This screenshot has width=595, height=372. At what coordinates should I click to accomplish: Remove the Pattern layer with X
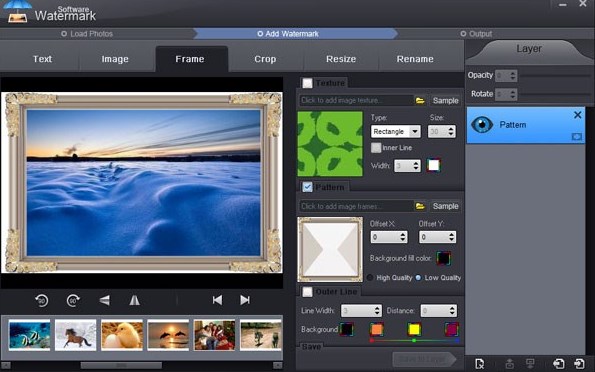(578, 115)
